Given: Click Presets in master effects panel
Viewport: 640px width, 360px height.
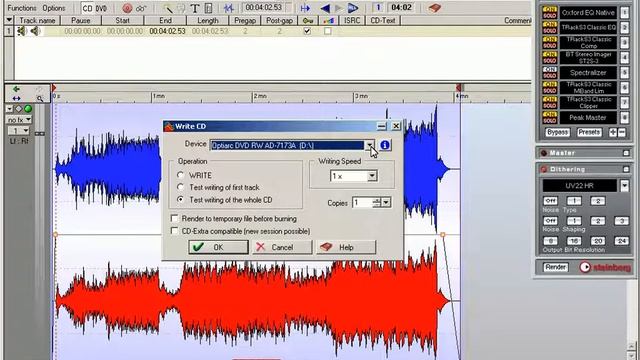Looking at the screenshot, I should coord(589,132).
